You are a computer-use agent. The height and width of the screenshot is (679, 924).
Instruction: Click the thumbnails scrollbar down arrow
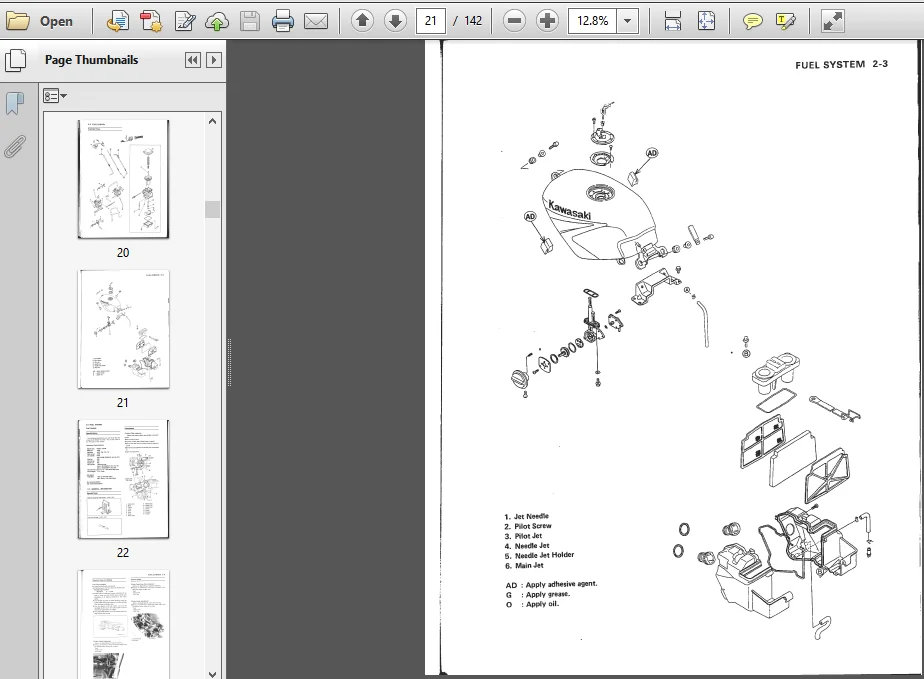point(213,673)
